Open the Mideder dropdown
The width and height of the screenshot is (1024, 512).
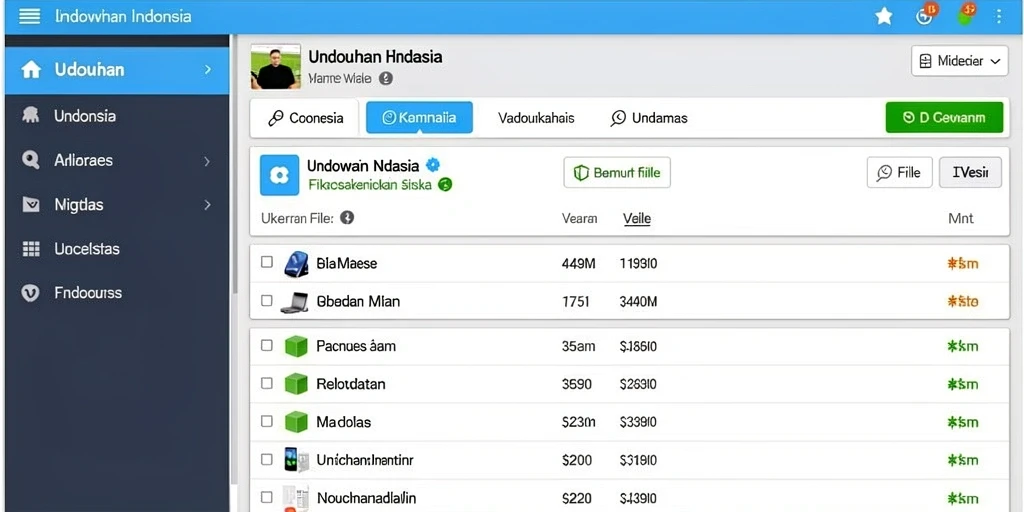click(959, 61)
